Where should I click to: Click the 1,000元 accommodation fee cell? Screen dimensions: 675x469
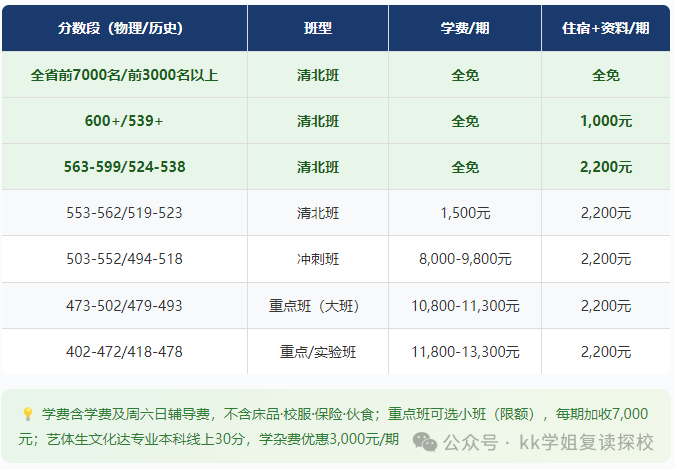[606, 121]
